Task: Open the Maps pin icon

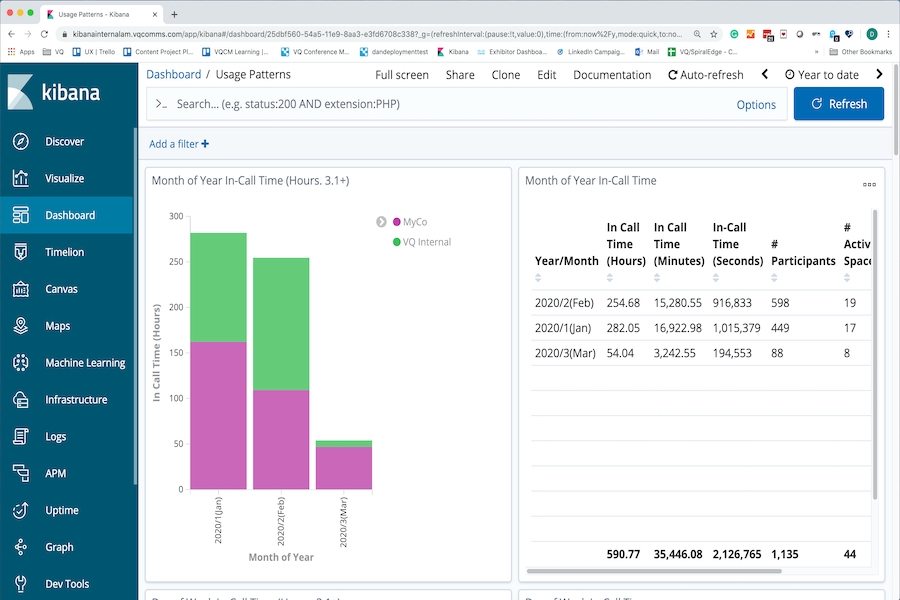Action: click(x=21, y=326)
